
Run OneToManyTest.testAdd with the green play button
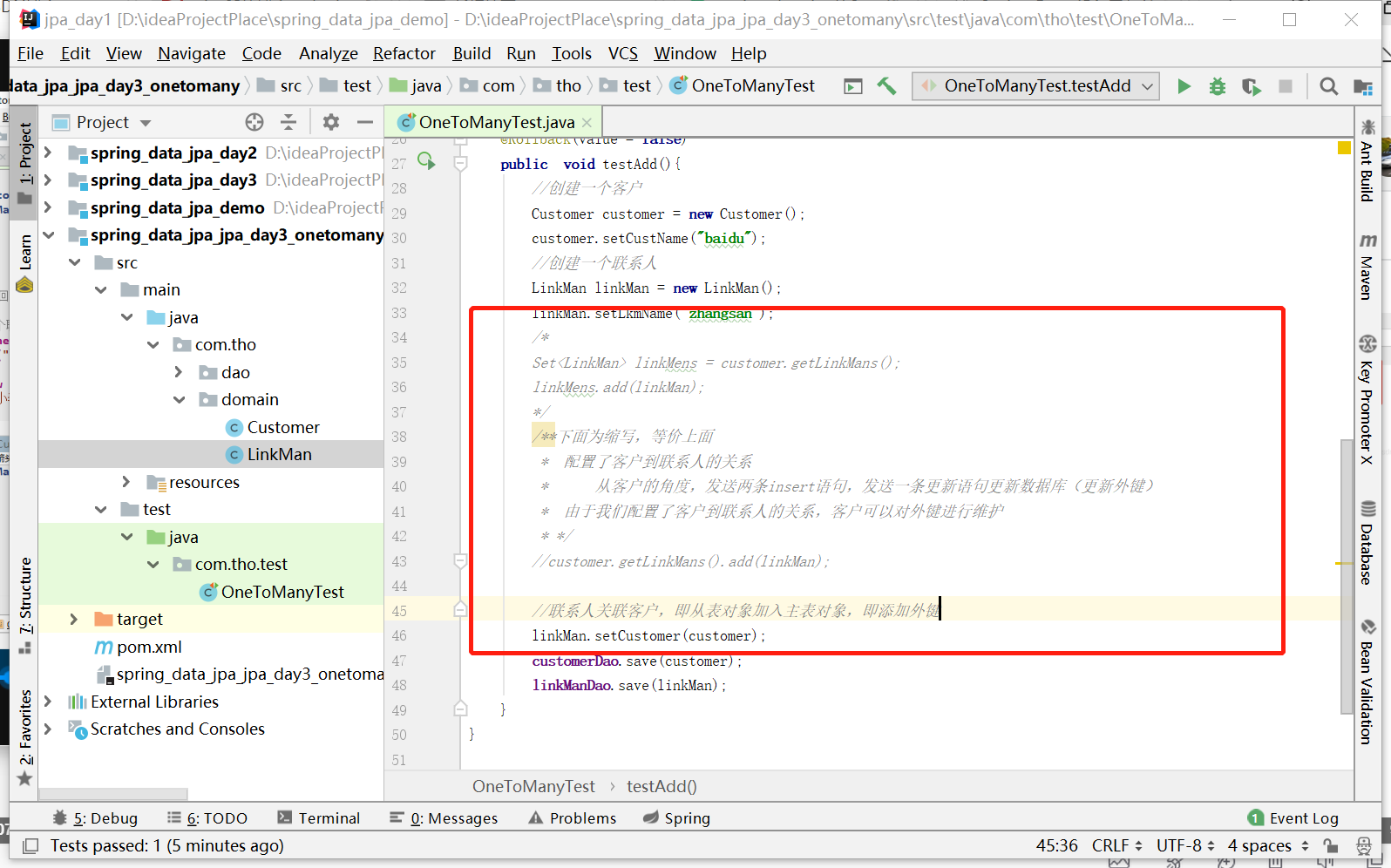1184,86
